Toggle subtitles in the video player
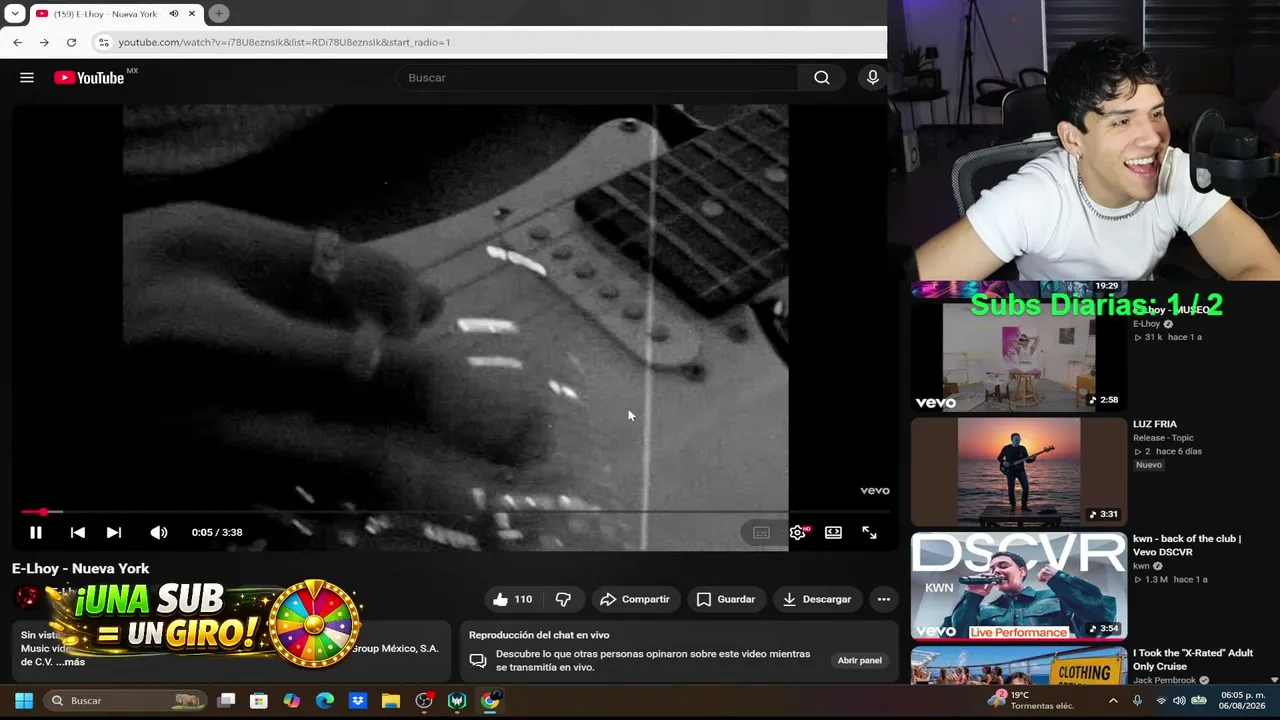 [761, 533]
